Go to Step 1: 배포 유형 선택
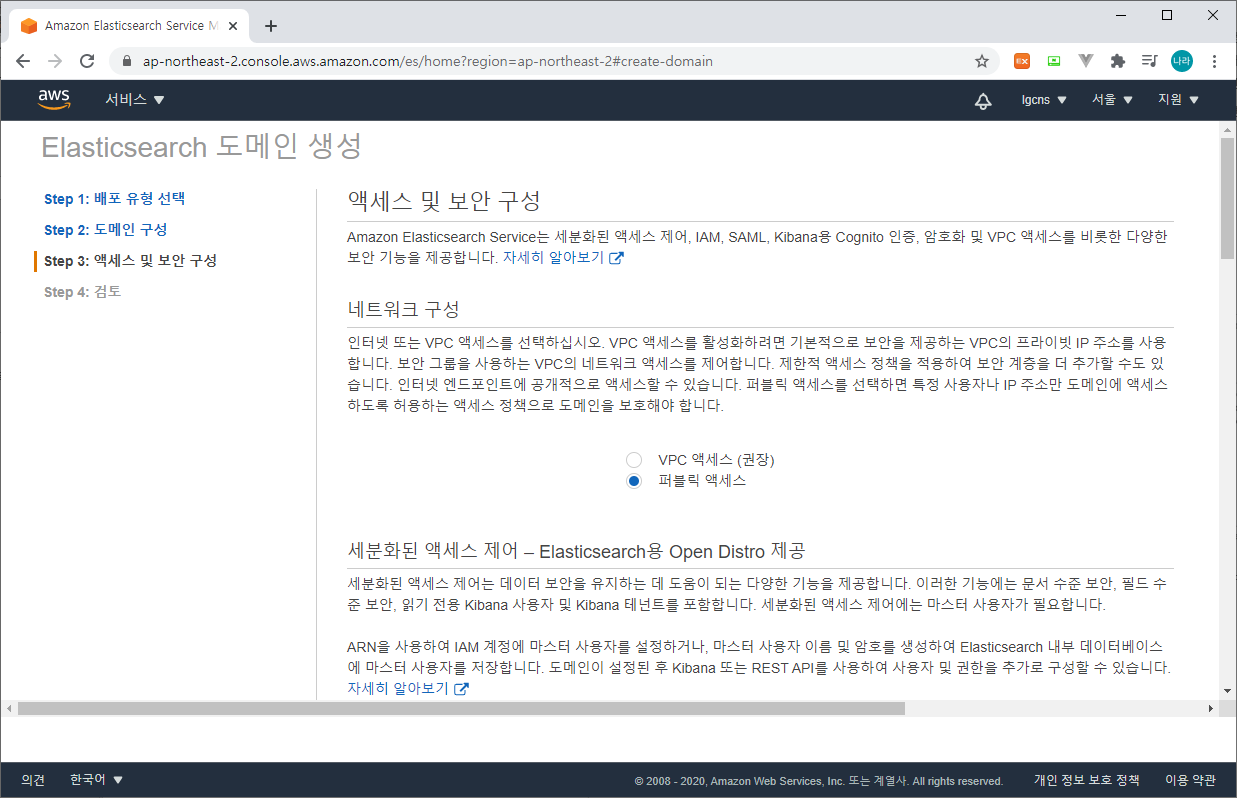 114,199
